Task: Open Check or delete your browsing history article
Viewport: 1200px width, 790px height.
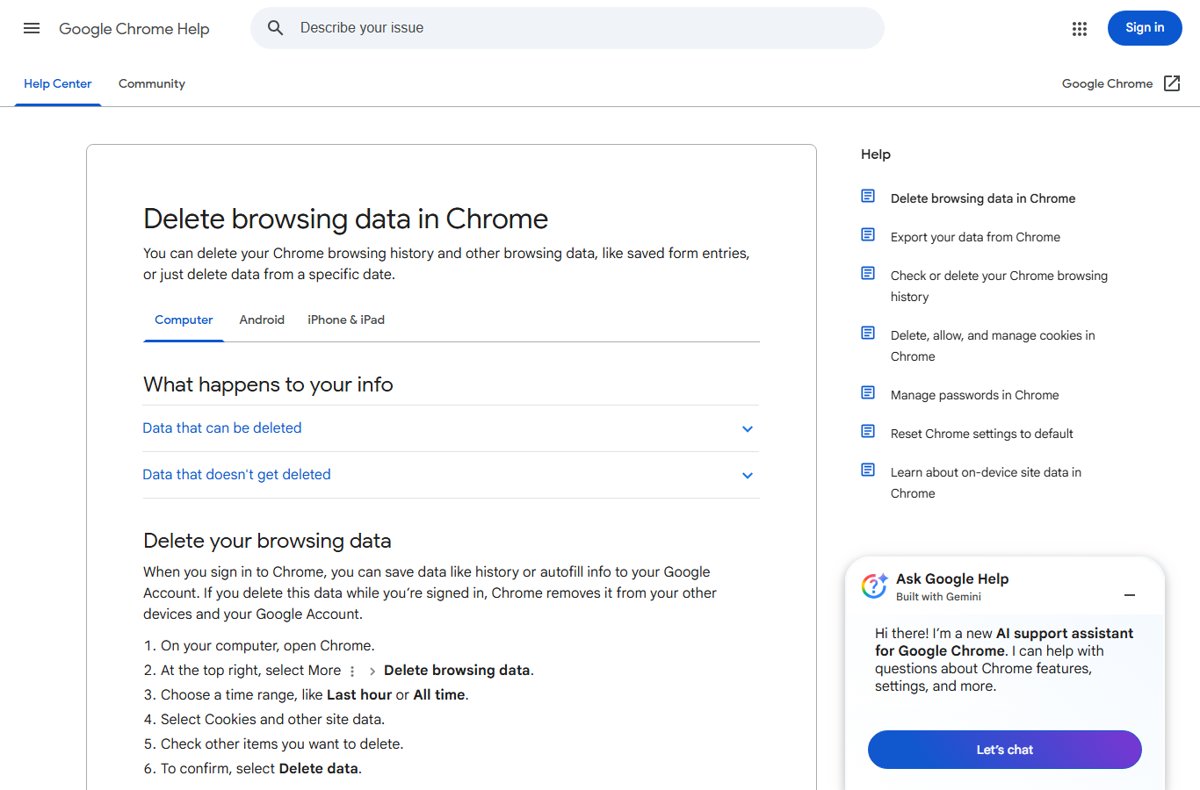Action: pyautogui.click(x=999, y=286)
